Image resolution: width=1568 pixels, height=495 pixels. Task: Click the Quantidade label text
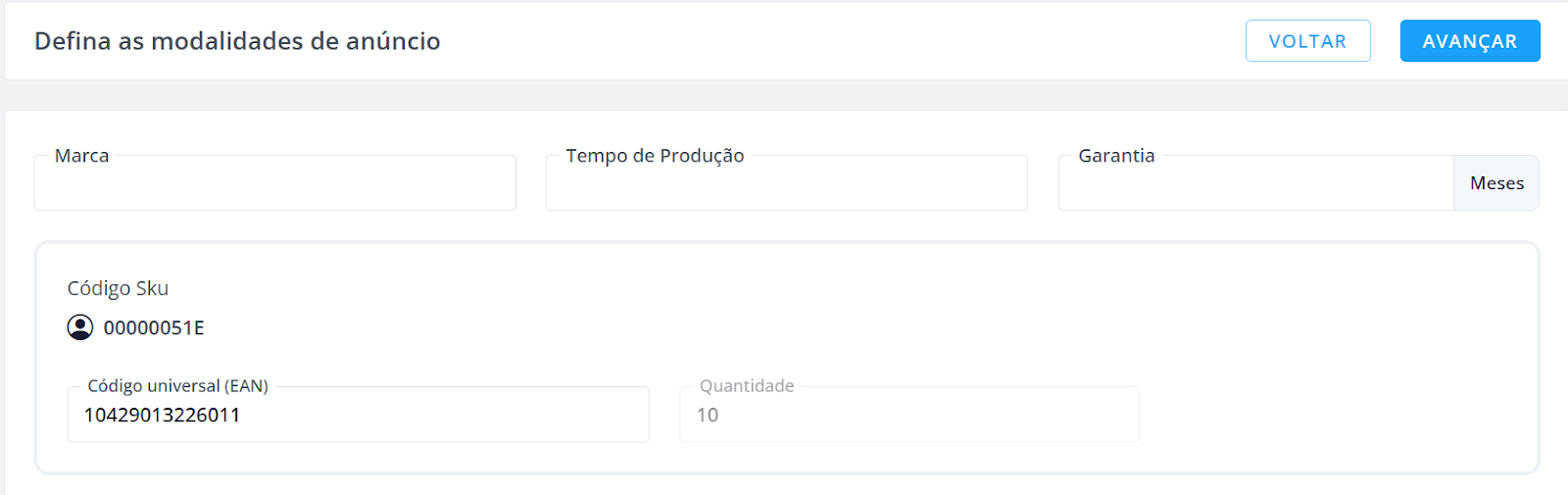(747, 386)
